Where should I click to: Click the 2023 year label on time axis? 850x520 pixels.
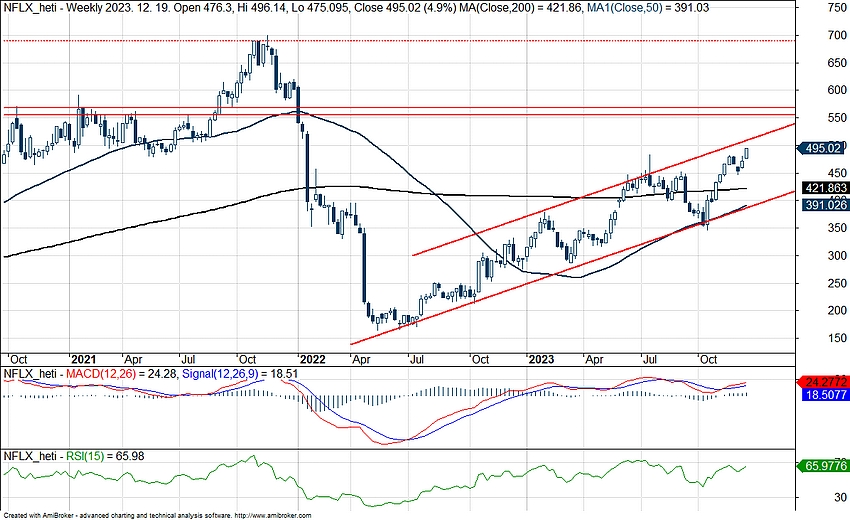point(541,359)
